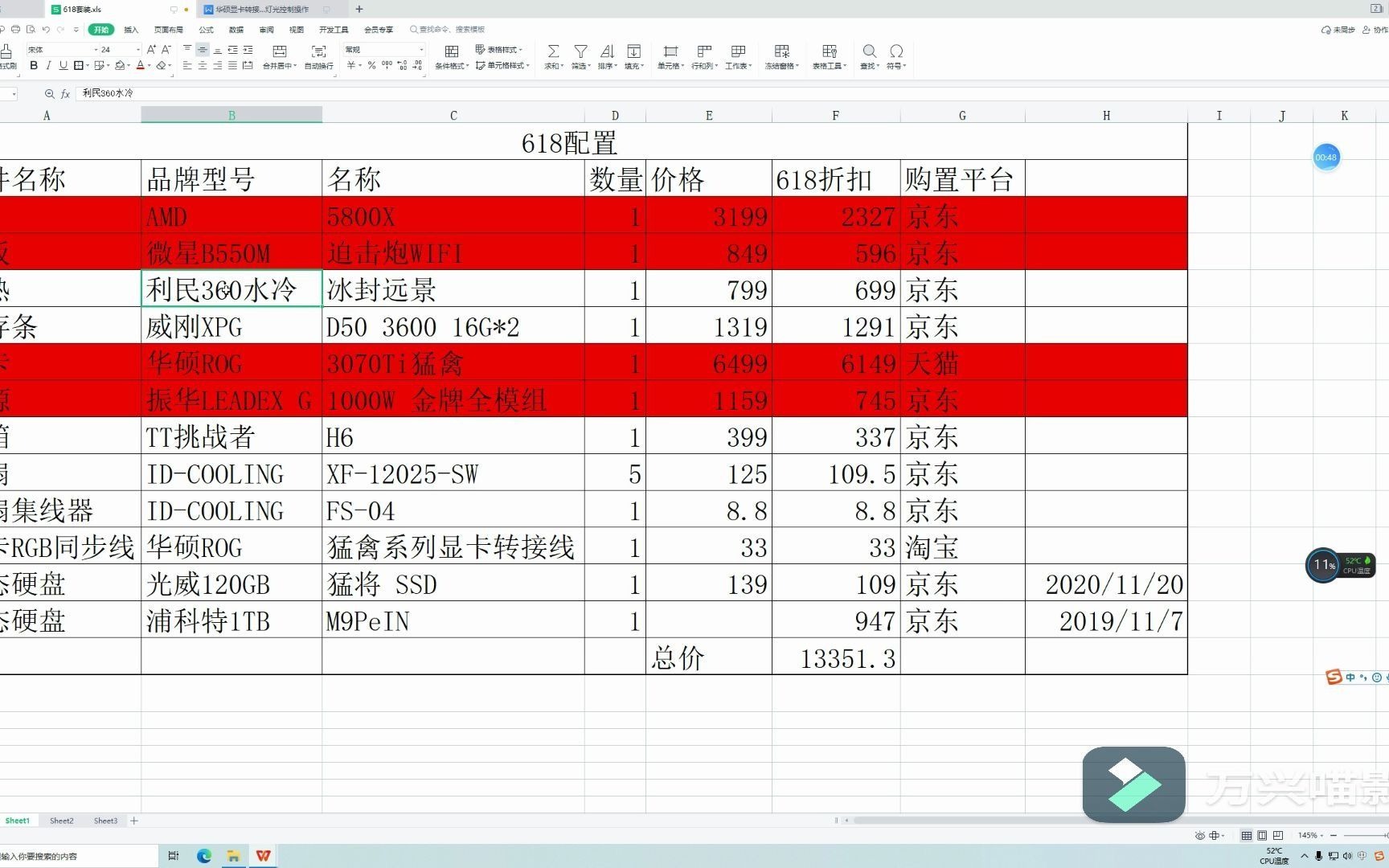Viewport: 1389px width, 868px height.
Task: Open Microsoft Edge from taskbar
Action: coord(204,856)
